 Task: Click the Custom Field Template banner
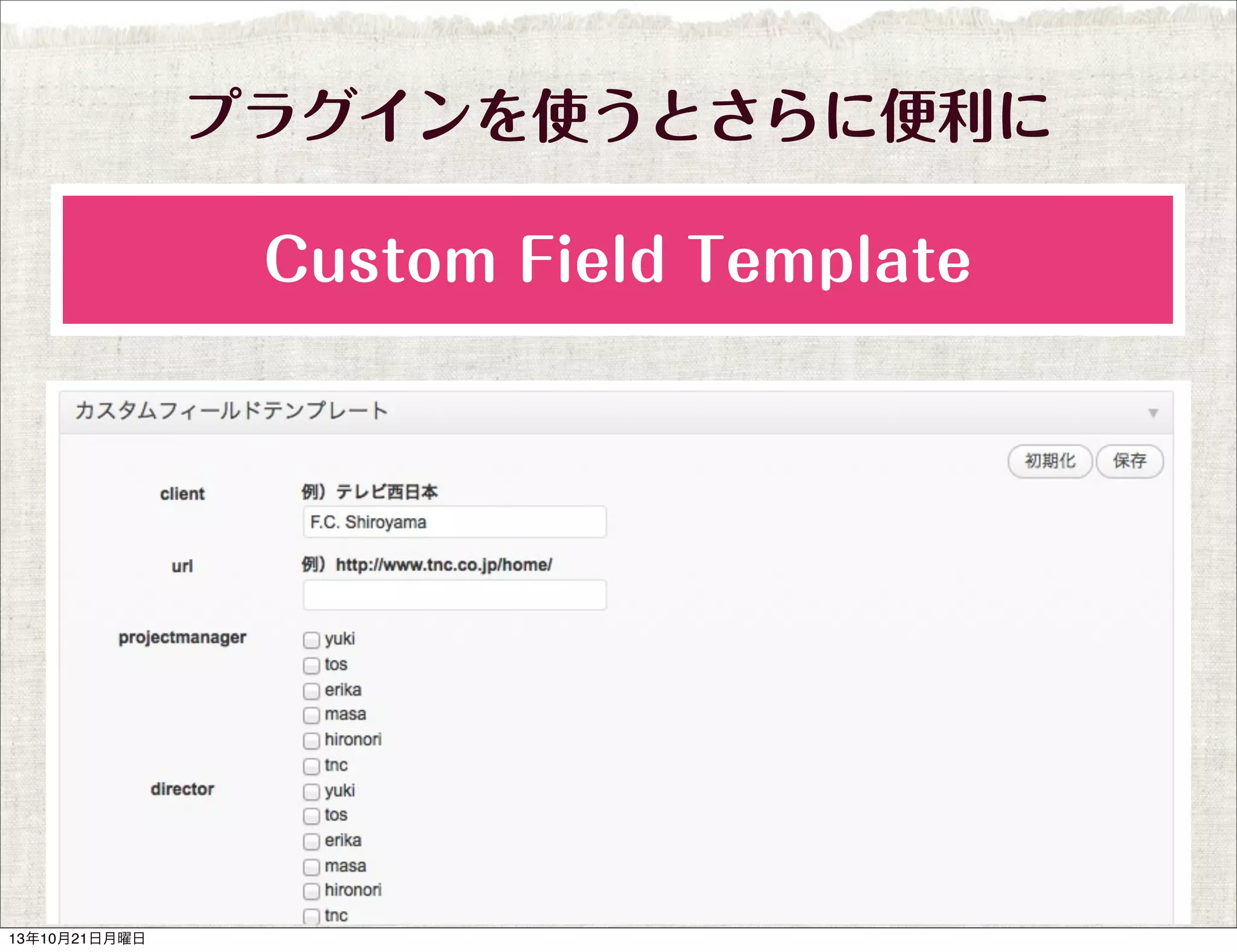618,260
